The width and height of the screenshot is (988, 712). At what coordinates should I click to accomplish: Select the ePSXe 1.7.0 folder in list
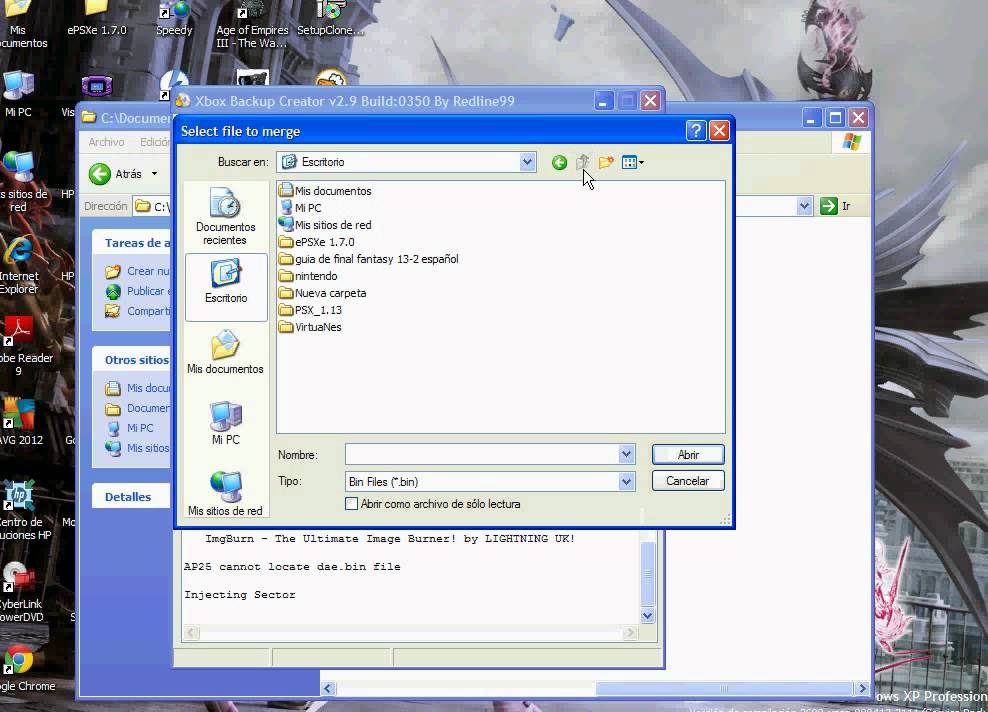click(x=317, y=241)
